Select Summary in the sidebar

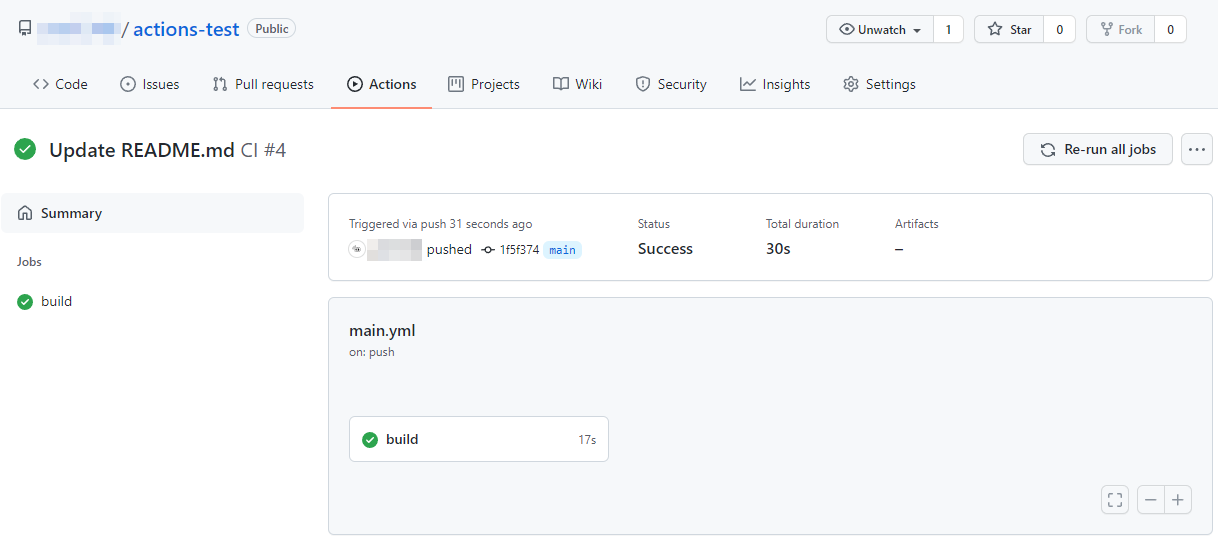(x=153, y=213)
